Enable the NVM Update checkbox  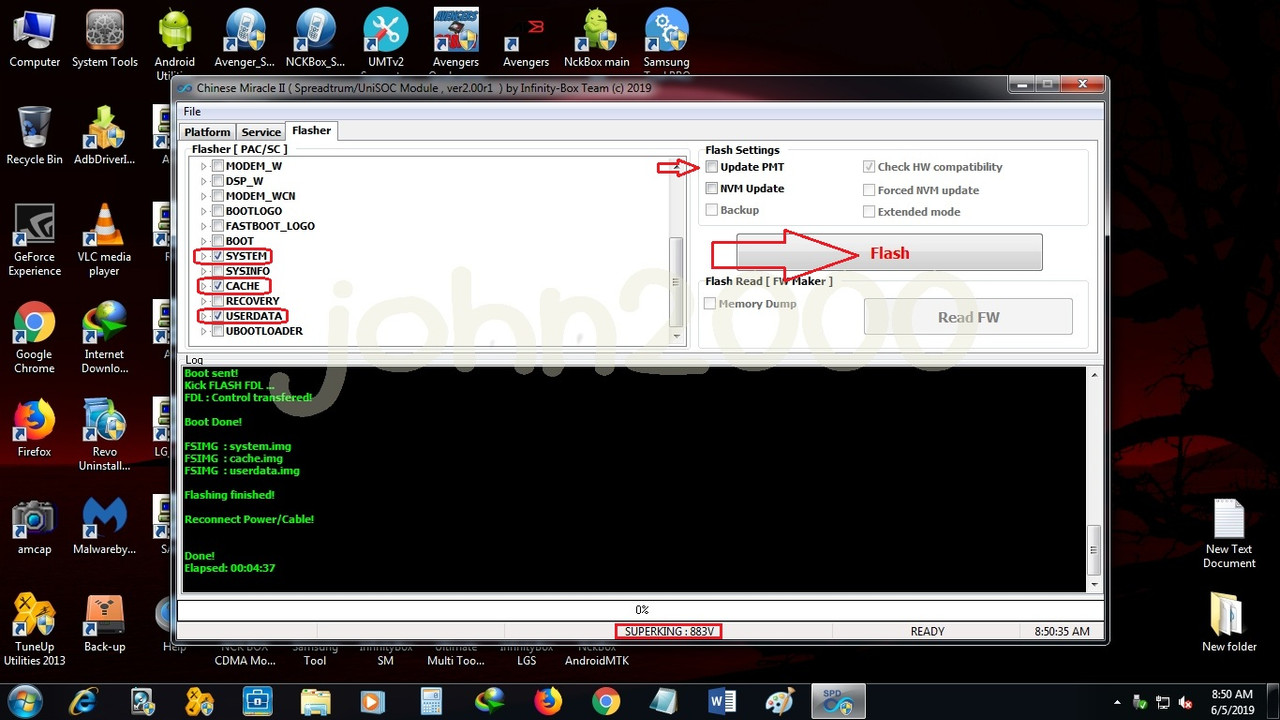coord(712,188)
